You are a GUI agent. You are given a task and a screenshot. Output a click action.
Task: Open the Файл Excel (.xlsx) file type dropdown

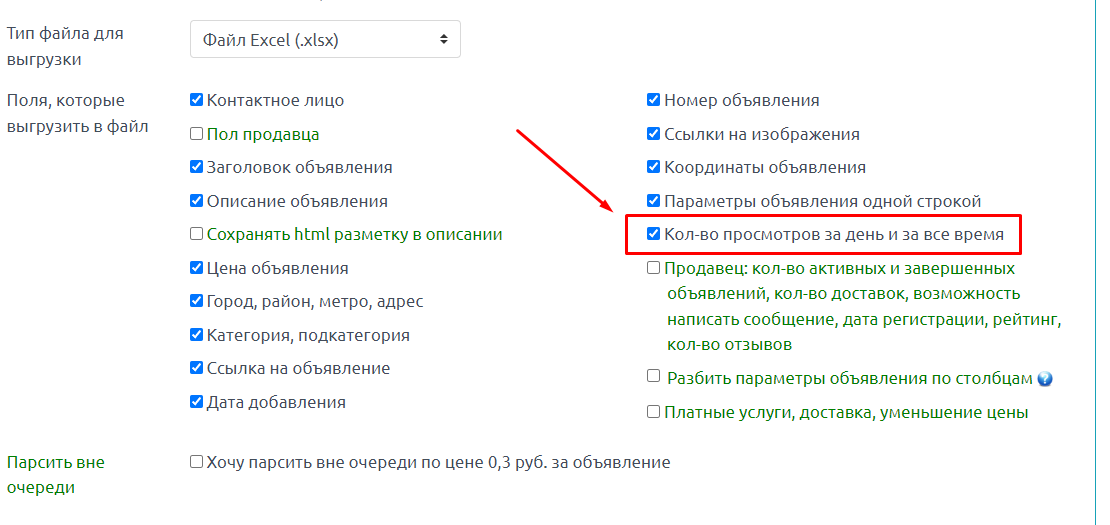click(326, 40)
